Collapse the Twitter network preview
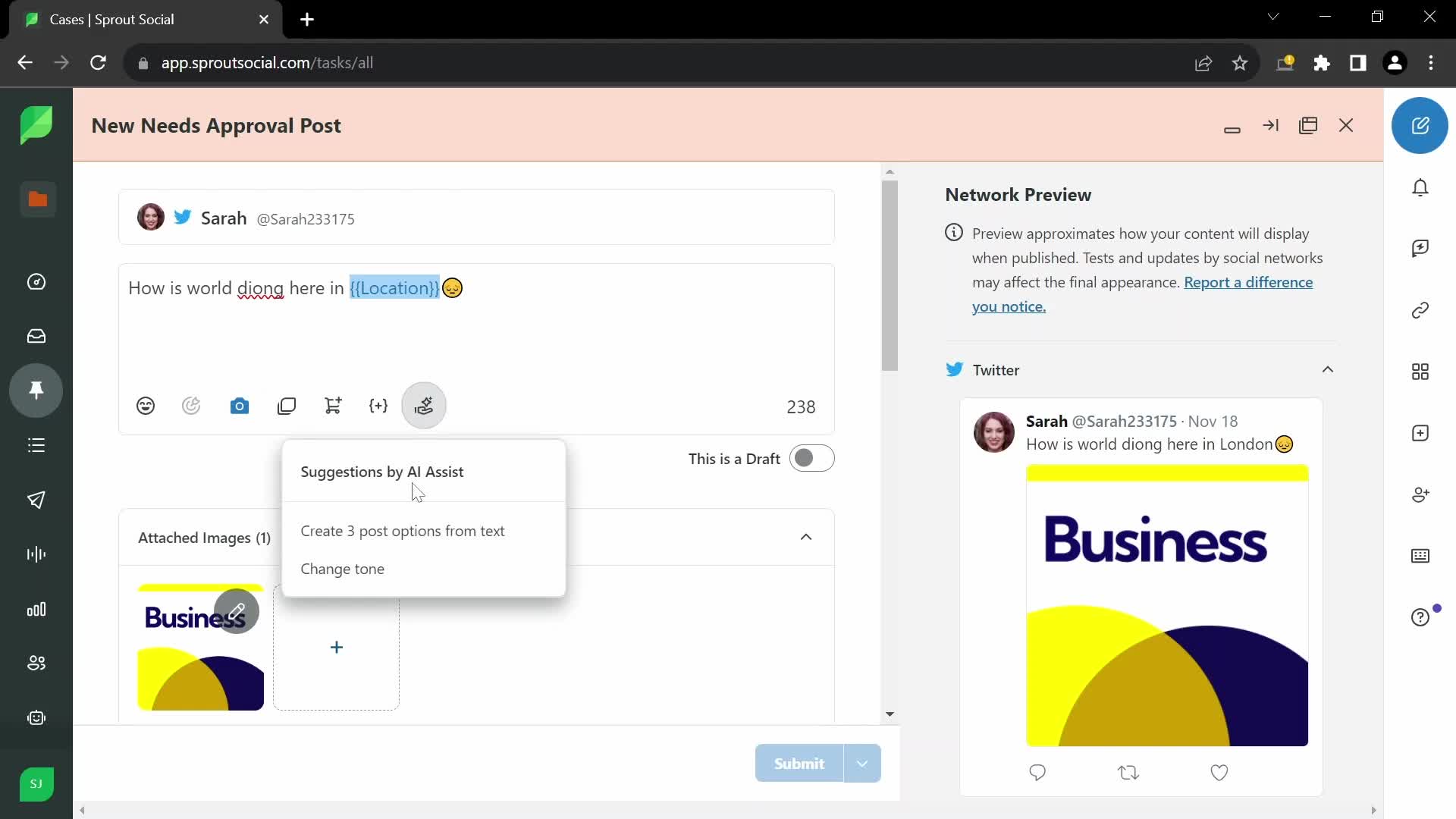 tap(1328, 369)
